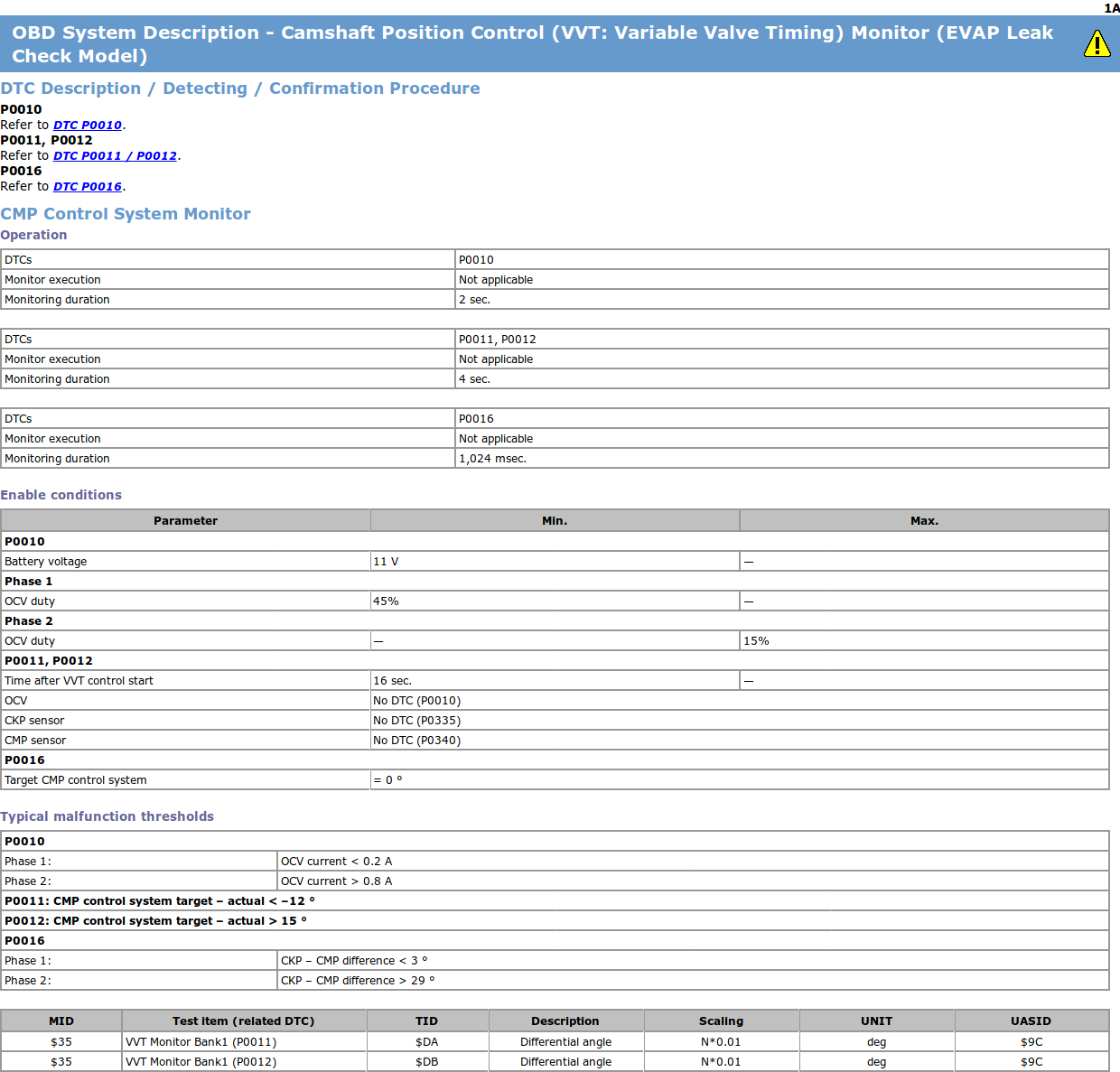The width and height of the screenshot is (1120, 1072).
Task: Click the TID column header
Action: 426,1021
